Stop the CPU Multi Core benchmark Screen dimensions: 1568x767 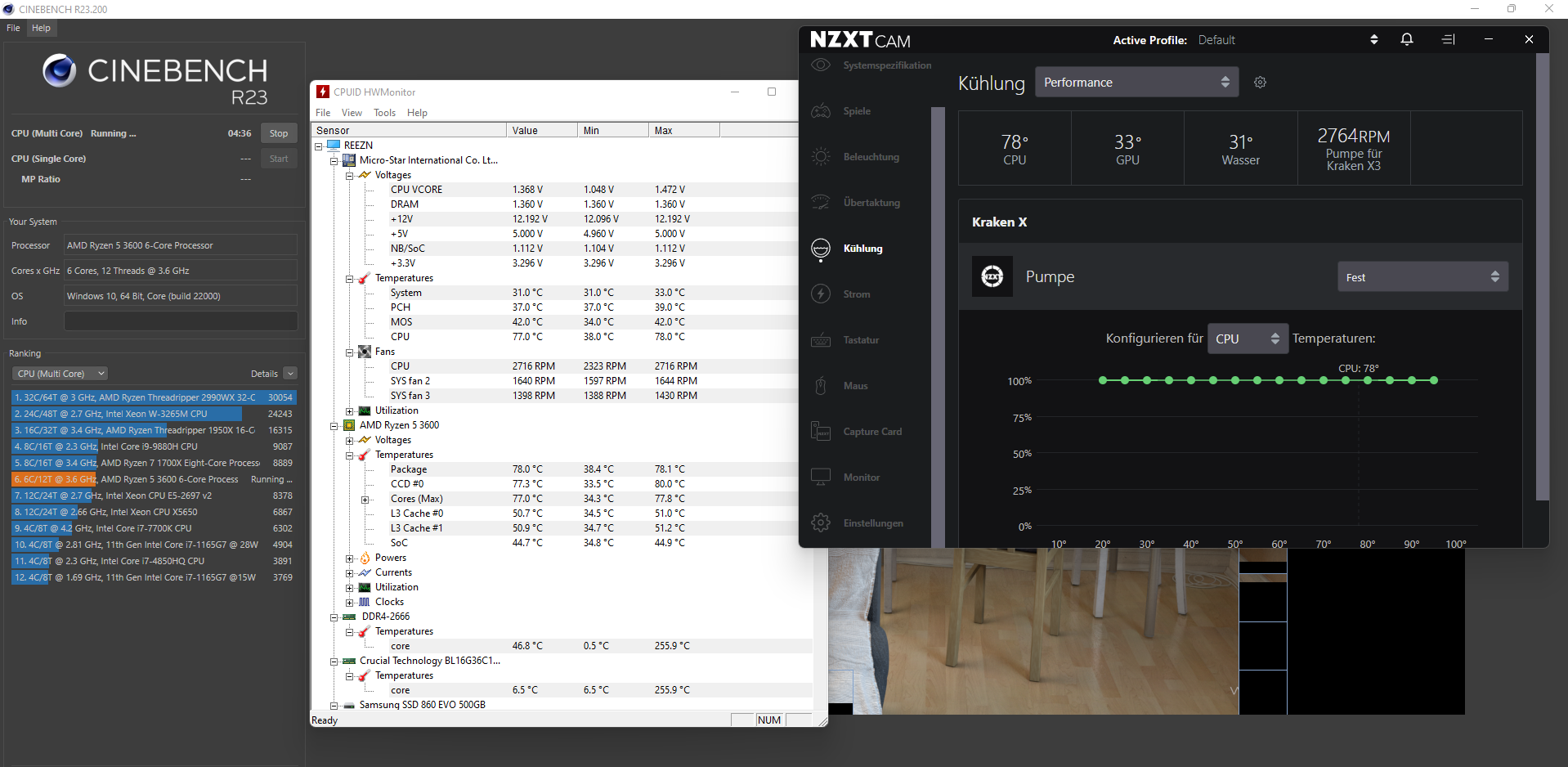279,133
